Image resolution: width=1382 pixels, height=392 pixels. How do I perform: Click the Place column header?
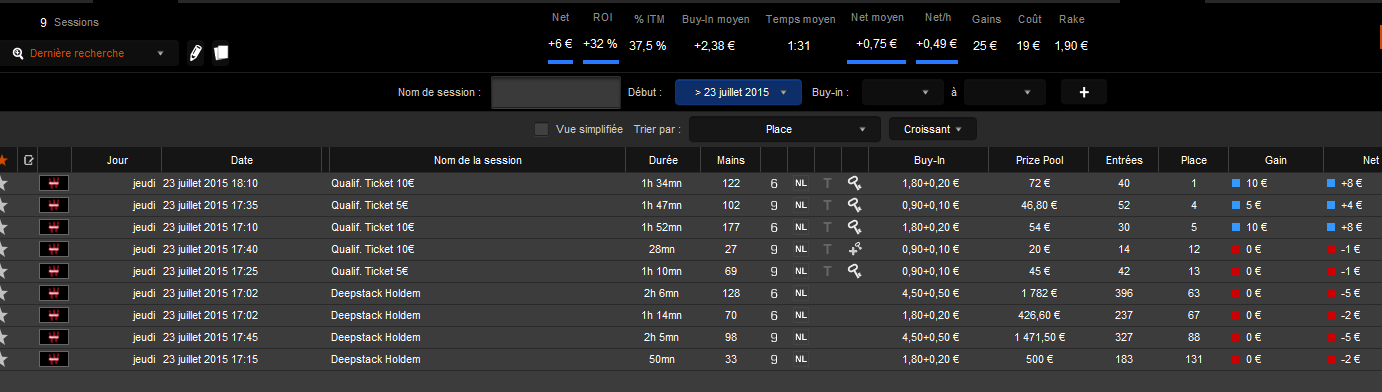pos(1193,160)
